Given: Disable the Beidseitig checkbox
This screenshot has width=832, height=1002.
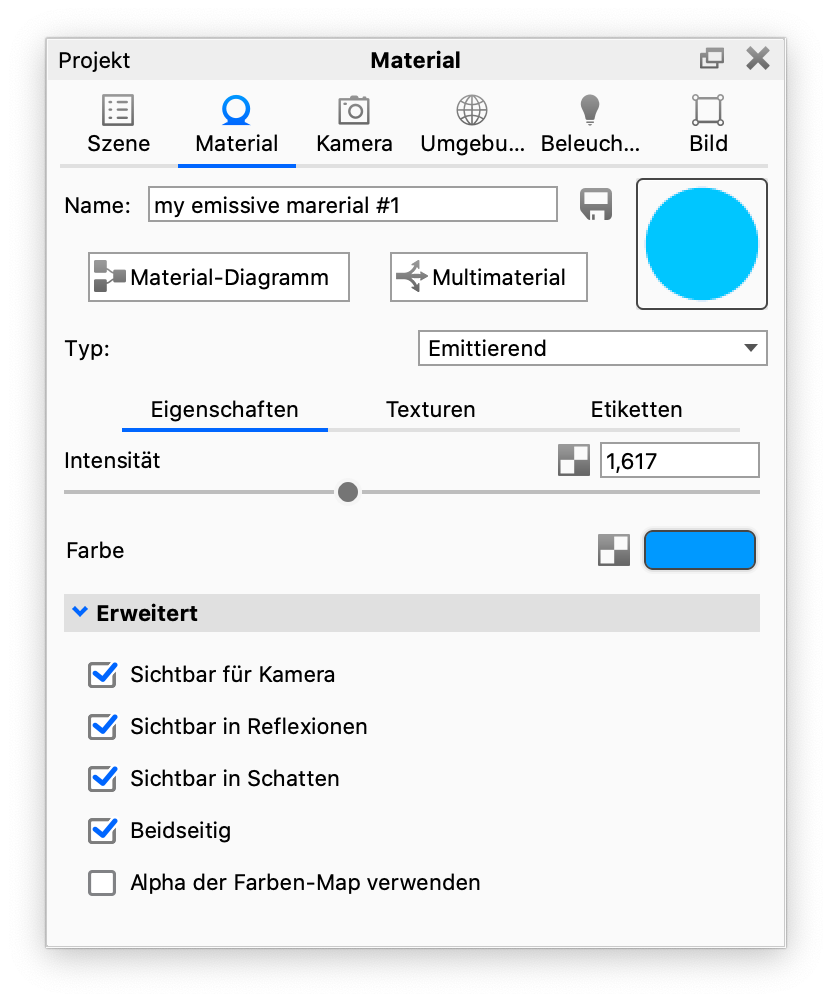Looking at the screenshot, I should click(102, 831).
